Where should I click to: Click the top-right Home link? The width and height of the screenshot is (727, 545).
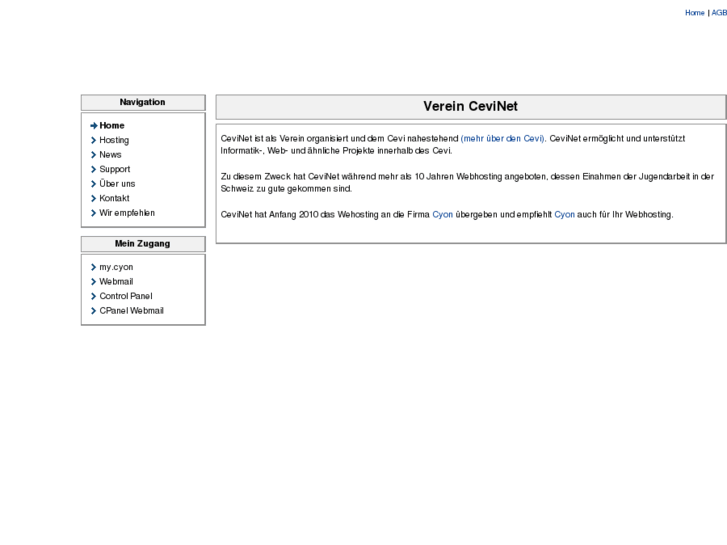click(x=694, y=13)
